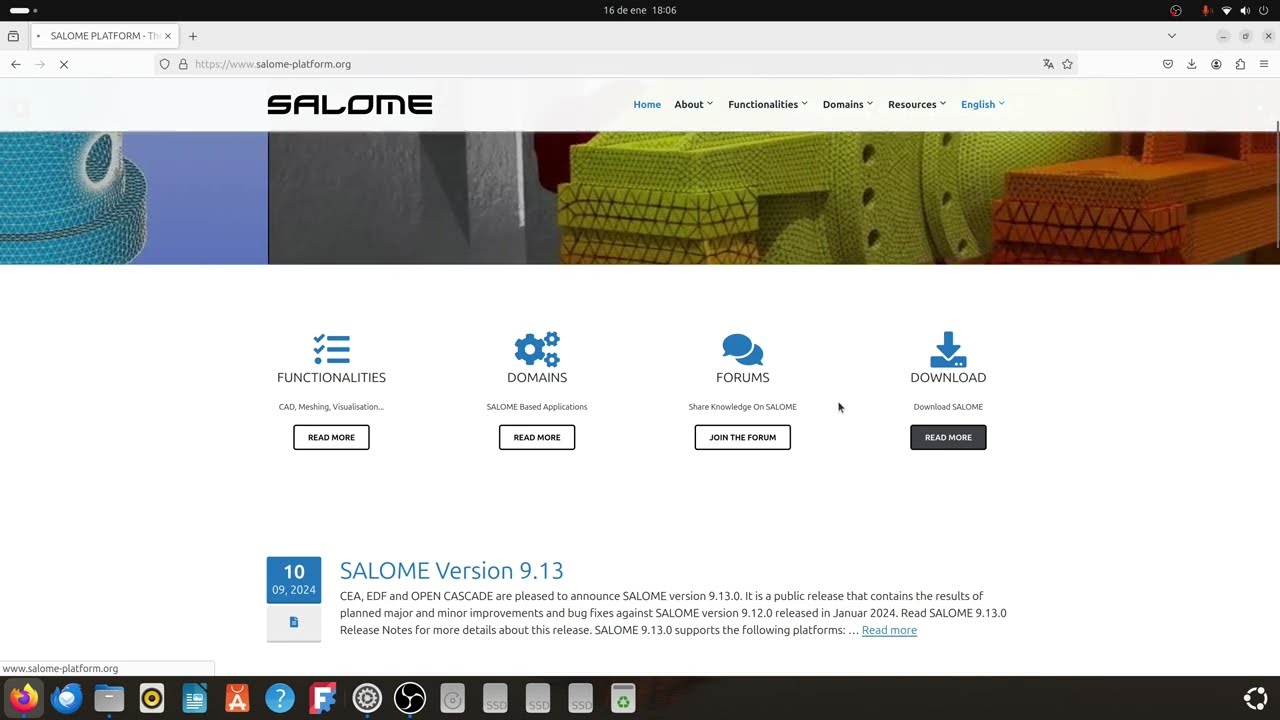1280x720 pixels.
Task: Open the system menu power icon
Action: [1263, 10]
